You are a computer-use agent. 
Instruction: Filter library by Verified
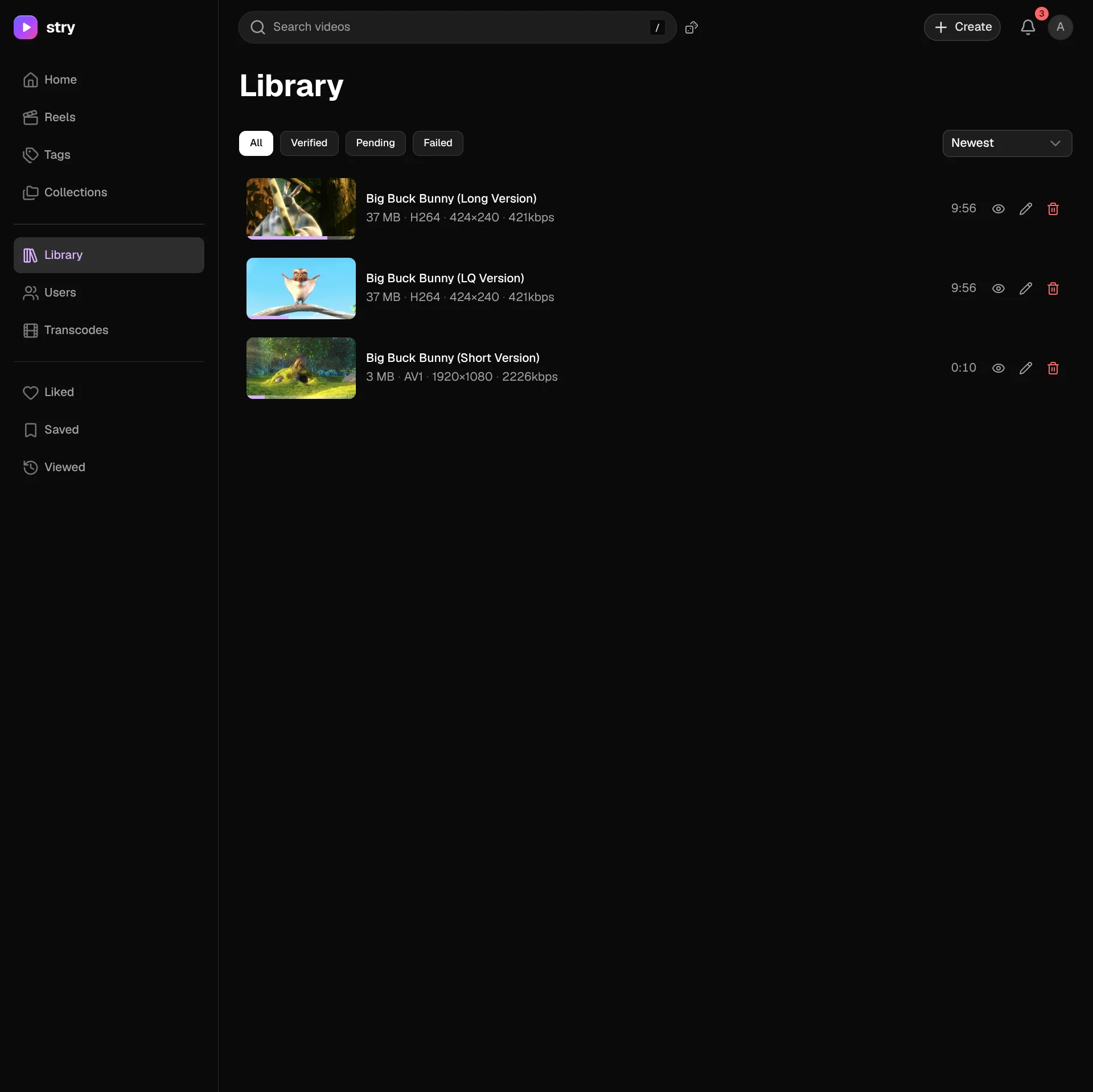(x=309, y=143)
